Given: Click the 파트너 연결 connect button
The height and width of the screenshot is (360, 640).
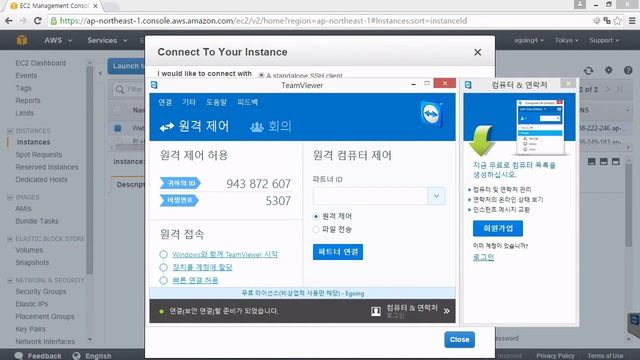Looking at the screenshot, I should [x=338, y=252].
